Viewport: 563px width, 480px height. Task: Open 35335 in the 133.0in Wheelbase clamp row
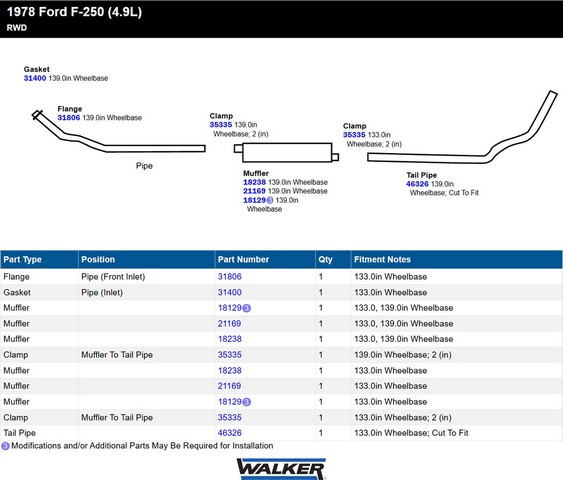[x=229, y=418]
